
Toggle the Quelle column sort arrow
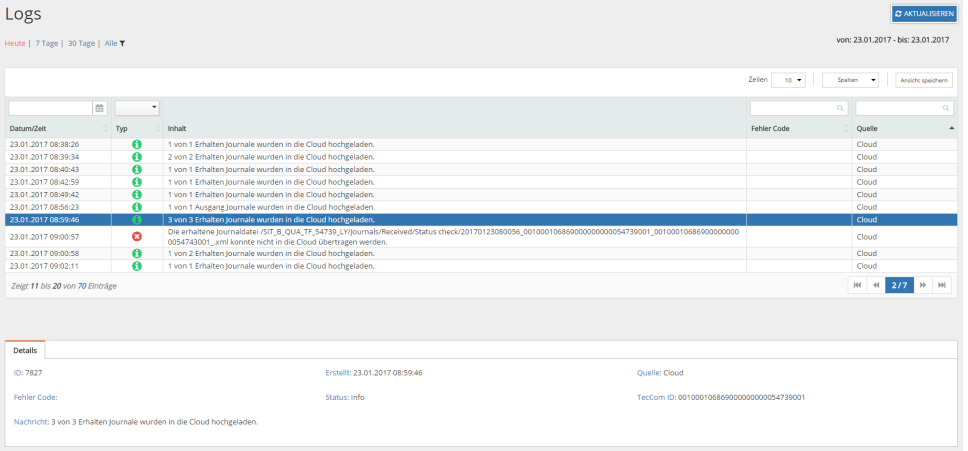(950, 128)
